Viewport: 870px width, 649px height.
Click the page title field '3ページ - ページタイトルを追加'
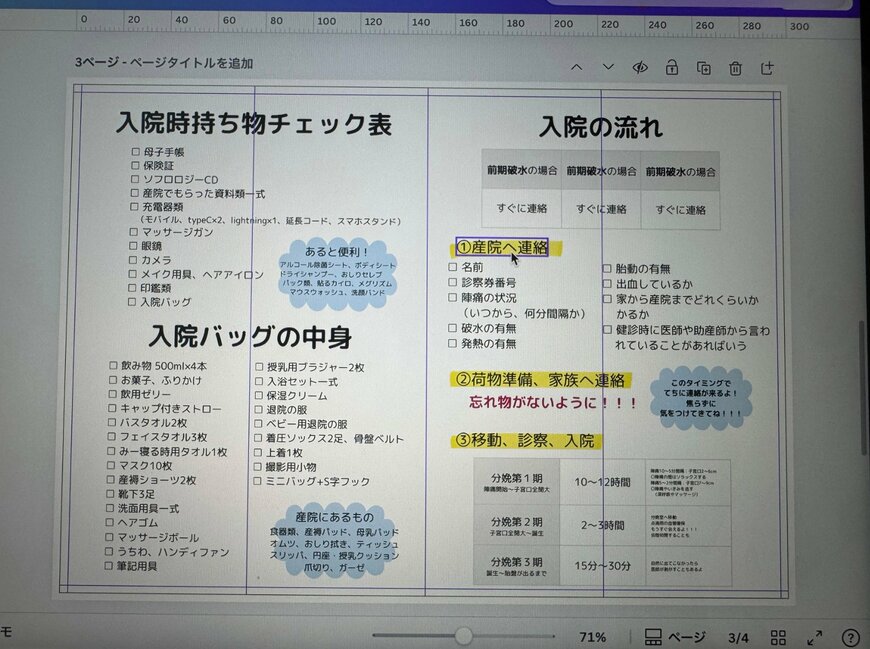tap(164, 63)
